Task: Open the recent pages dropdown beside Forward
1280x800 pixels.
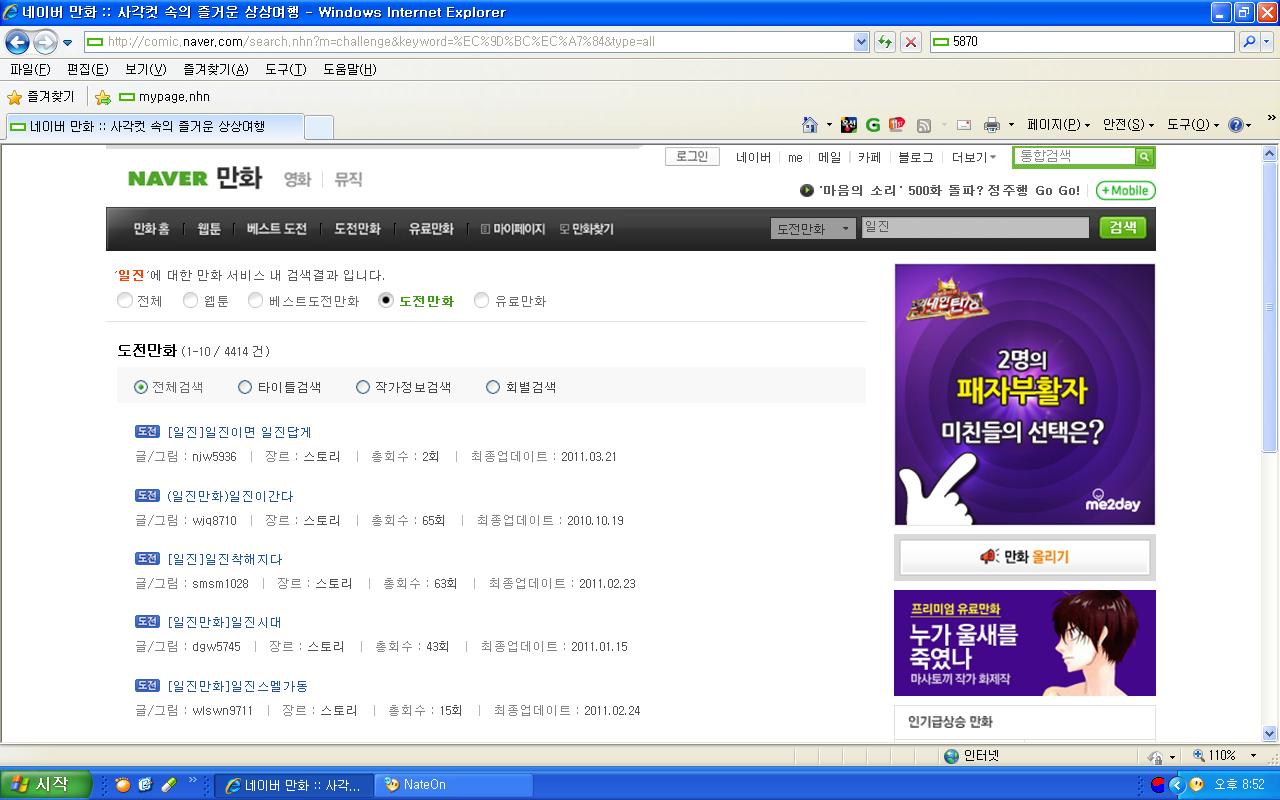Action: click(x=68, y=43)
